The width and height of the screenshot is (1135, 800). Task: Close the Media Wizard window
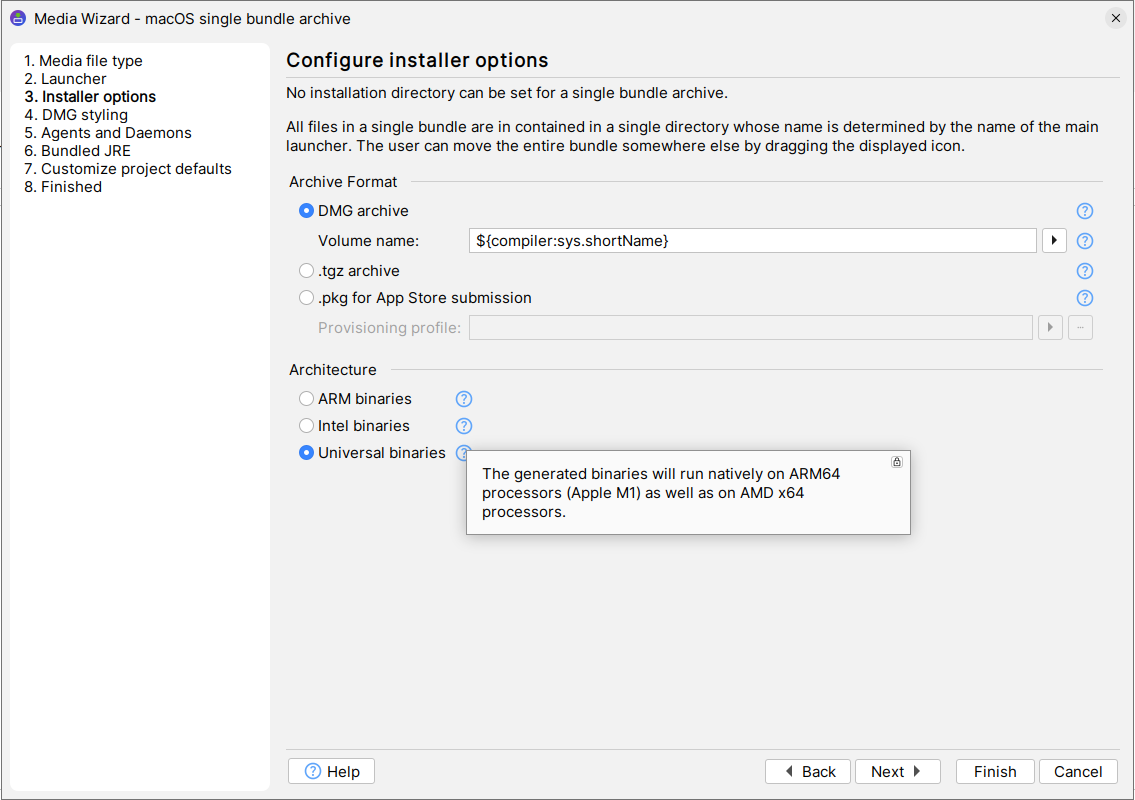click(1115, 18)
